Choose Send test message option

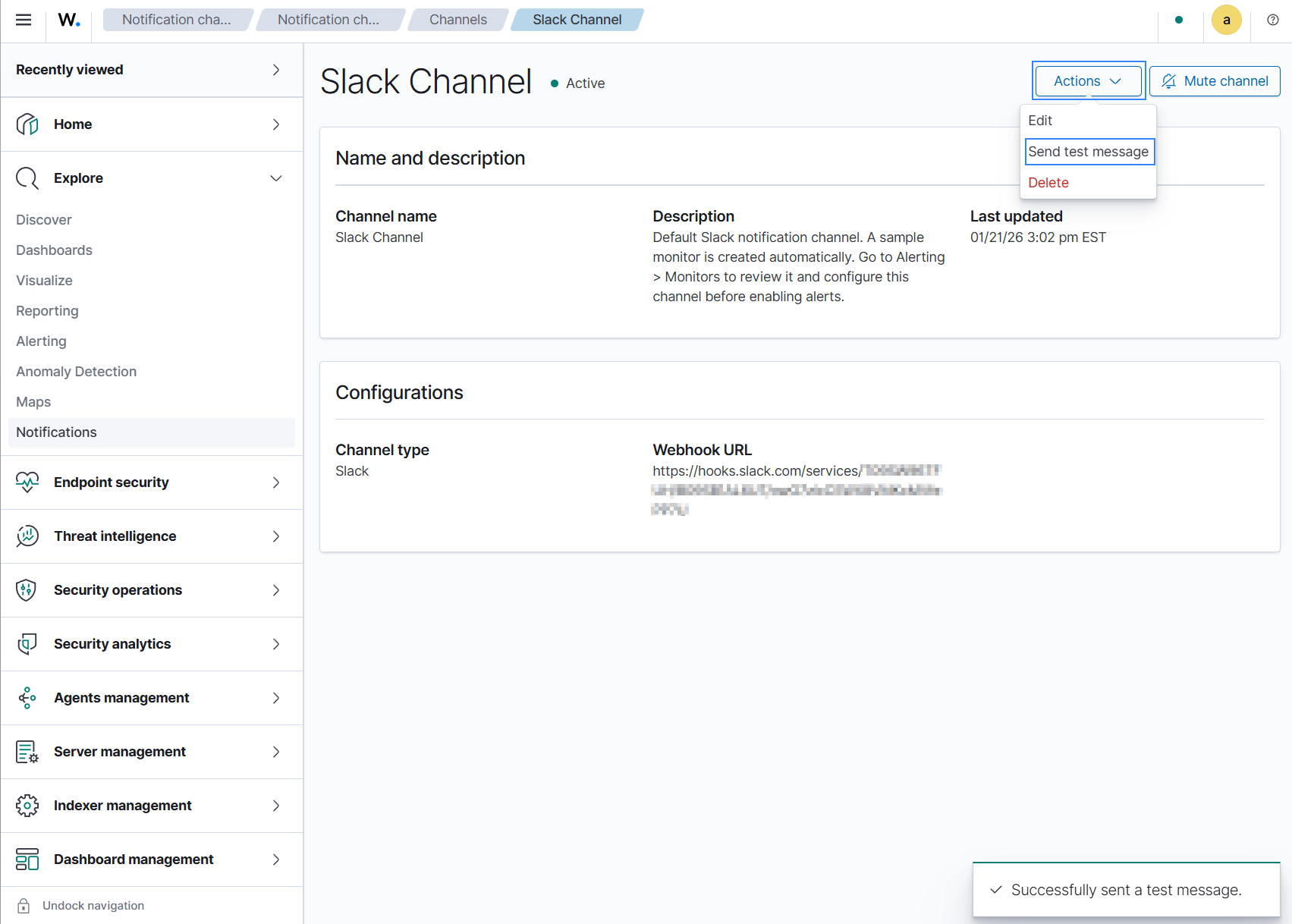click(x=1089, y=152)
